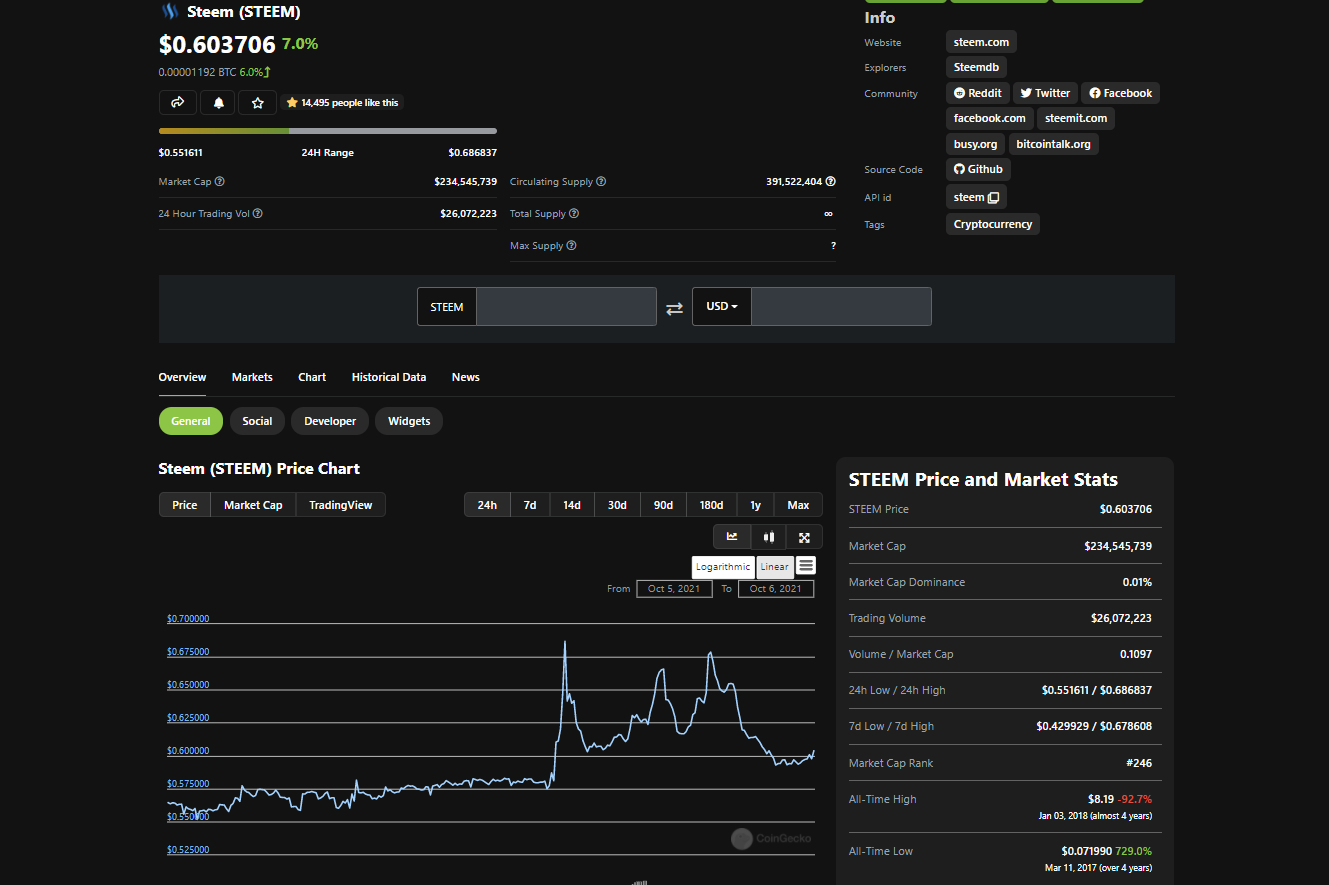The image size is (1329, 885).
Task: Click the STEEM amount input field
Action: point(566,307)
